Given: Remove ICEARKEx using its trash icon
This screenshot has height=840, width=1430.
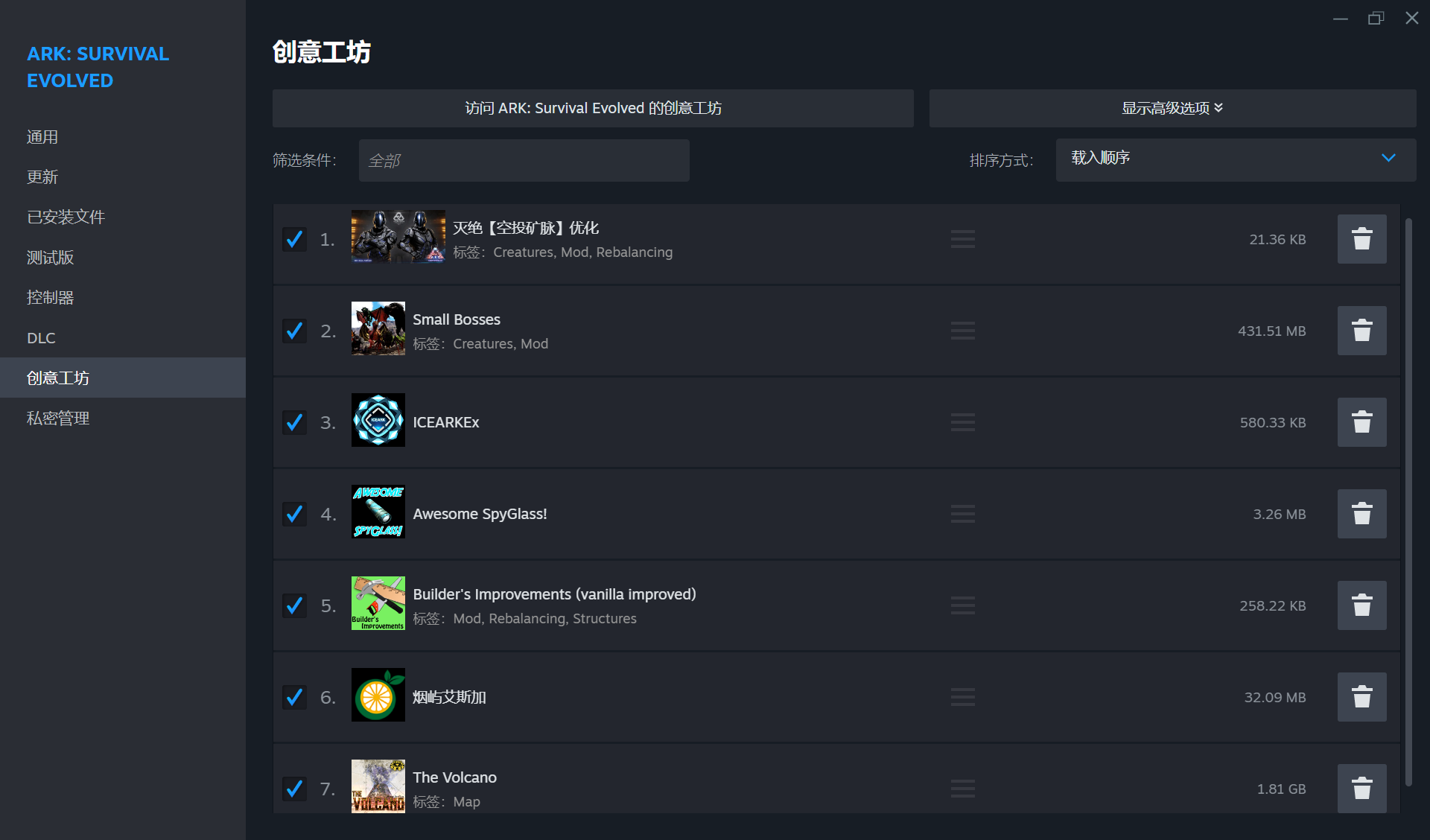Looking at the screenshot, I should [1361, 422].
